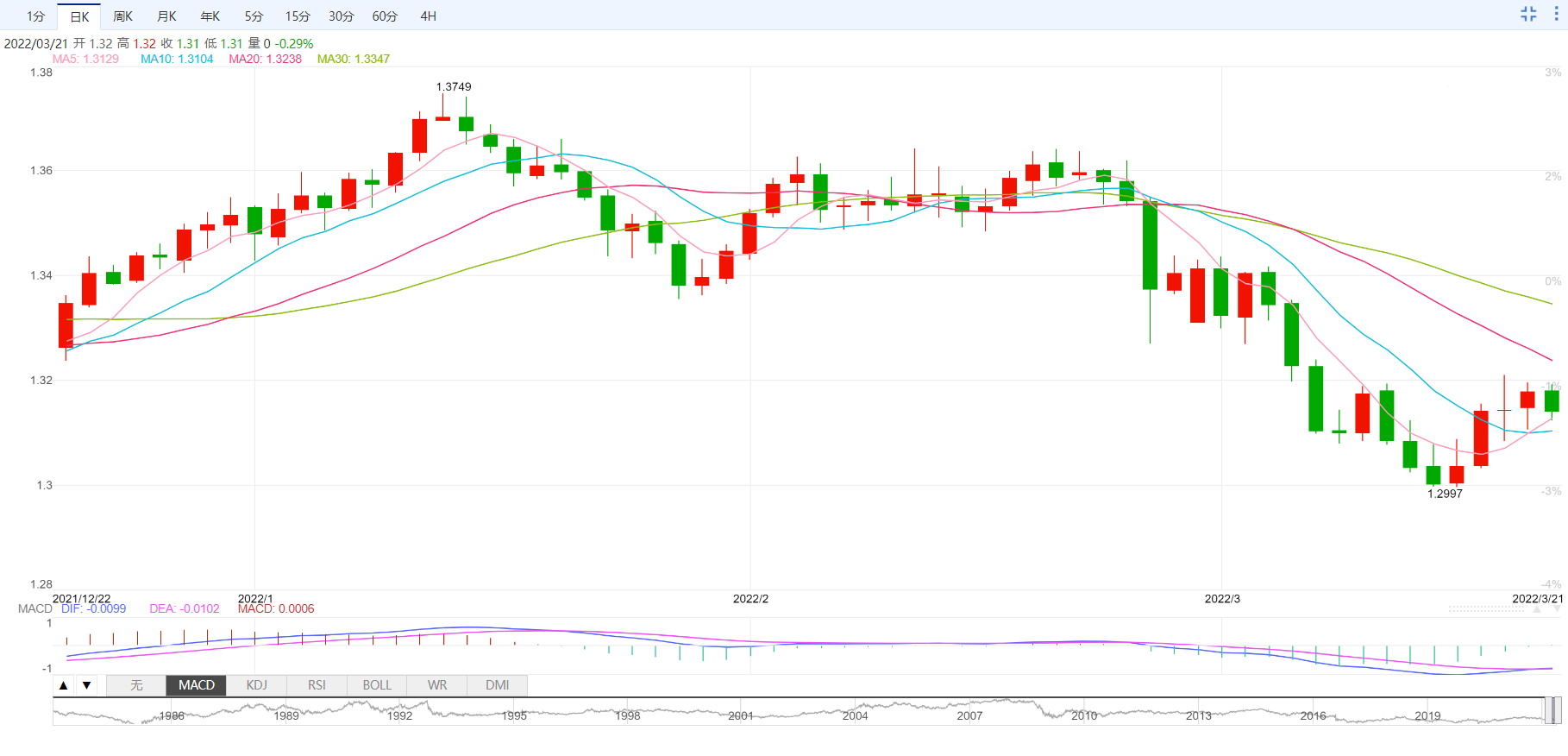1568x756 pixels.
Task: Switch to the 4H timeframe
Action: [x=428, y=16]
